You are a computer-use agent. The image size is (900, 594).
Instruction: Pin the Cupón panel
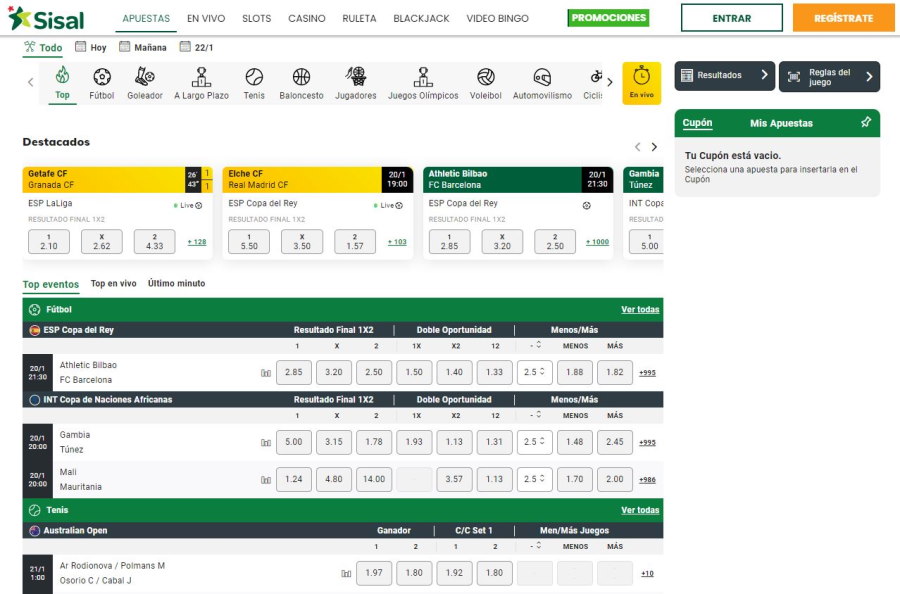[866, 122]
